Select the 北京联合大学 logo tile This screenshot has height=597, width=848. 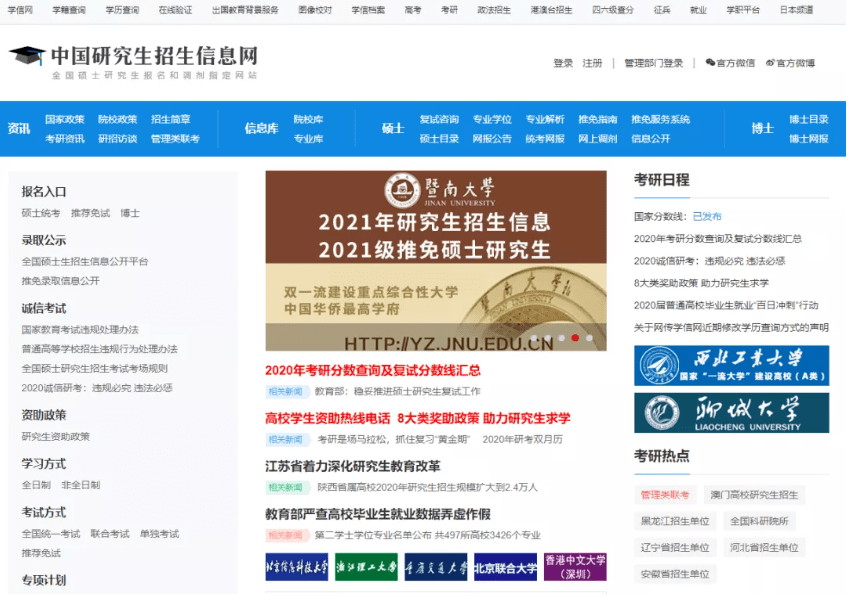[505, 567]
